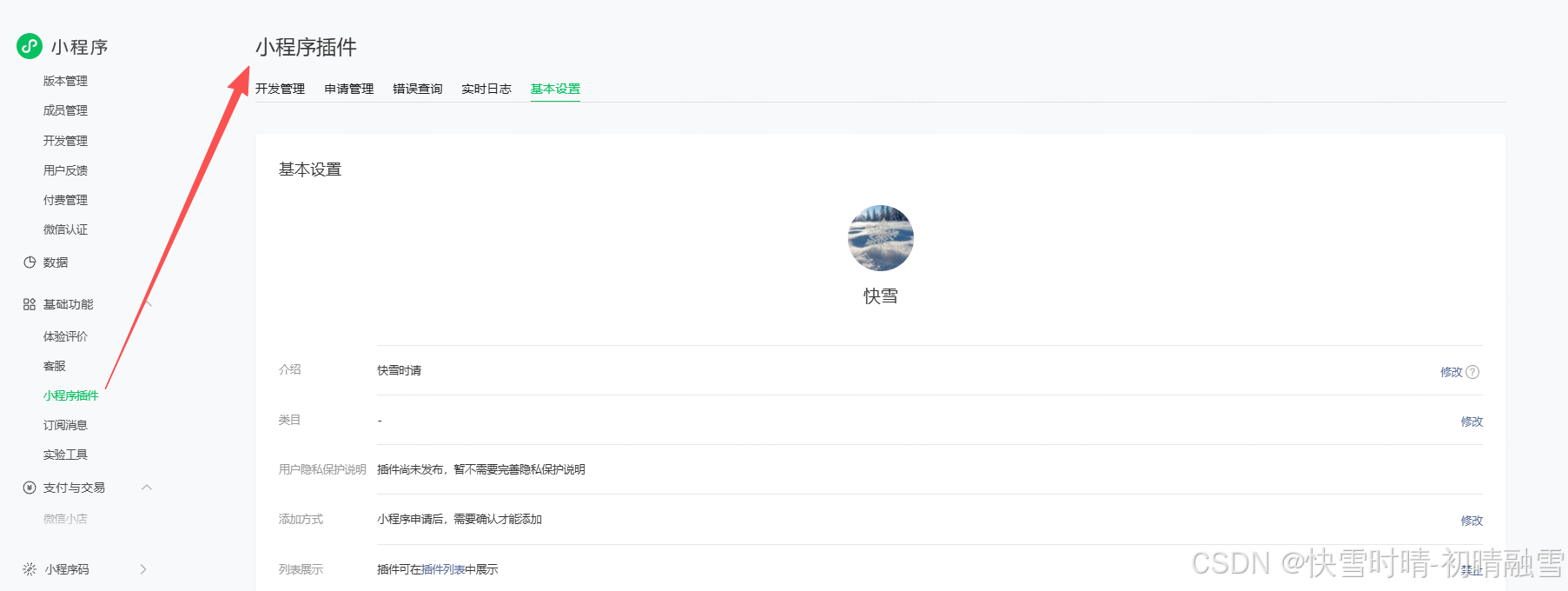
Task: Open 付费管理 in the sidebar
Action: [x=65, y=200]
